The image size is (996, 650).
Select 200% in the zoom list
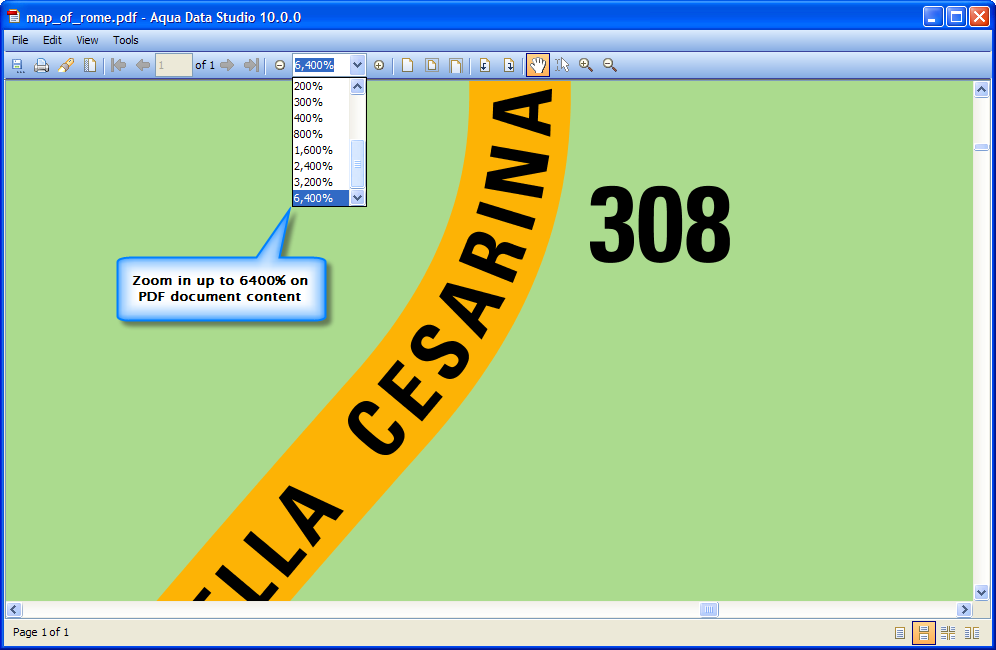321,86
